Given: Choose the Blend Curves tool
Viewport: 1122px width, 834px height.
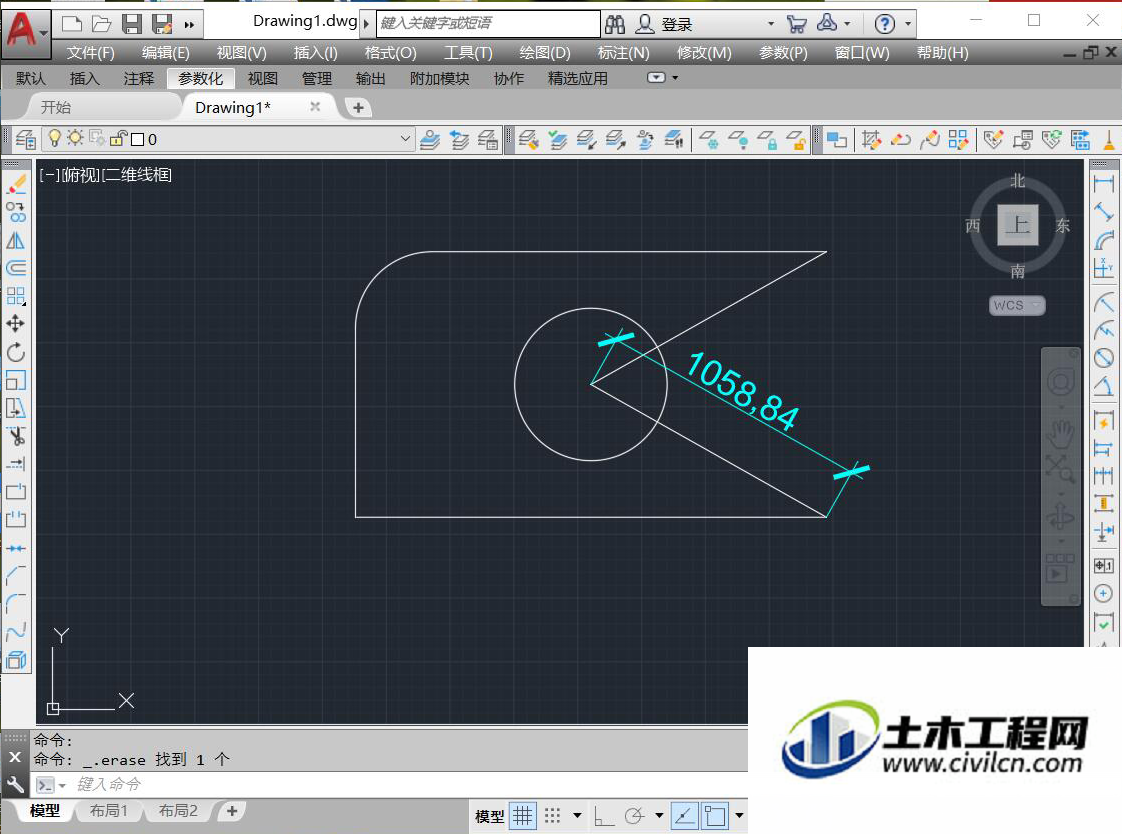Looking at the screenshot, I should 16,631.
